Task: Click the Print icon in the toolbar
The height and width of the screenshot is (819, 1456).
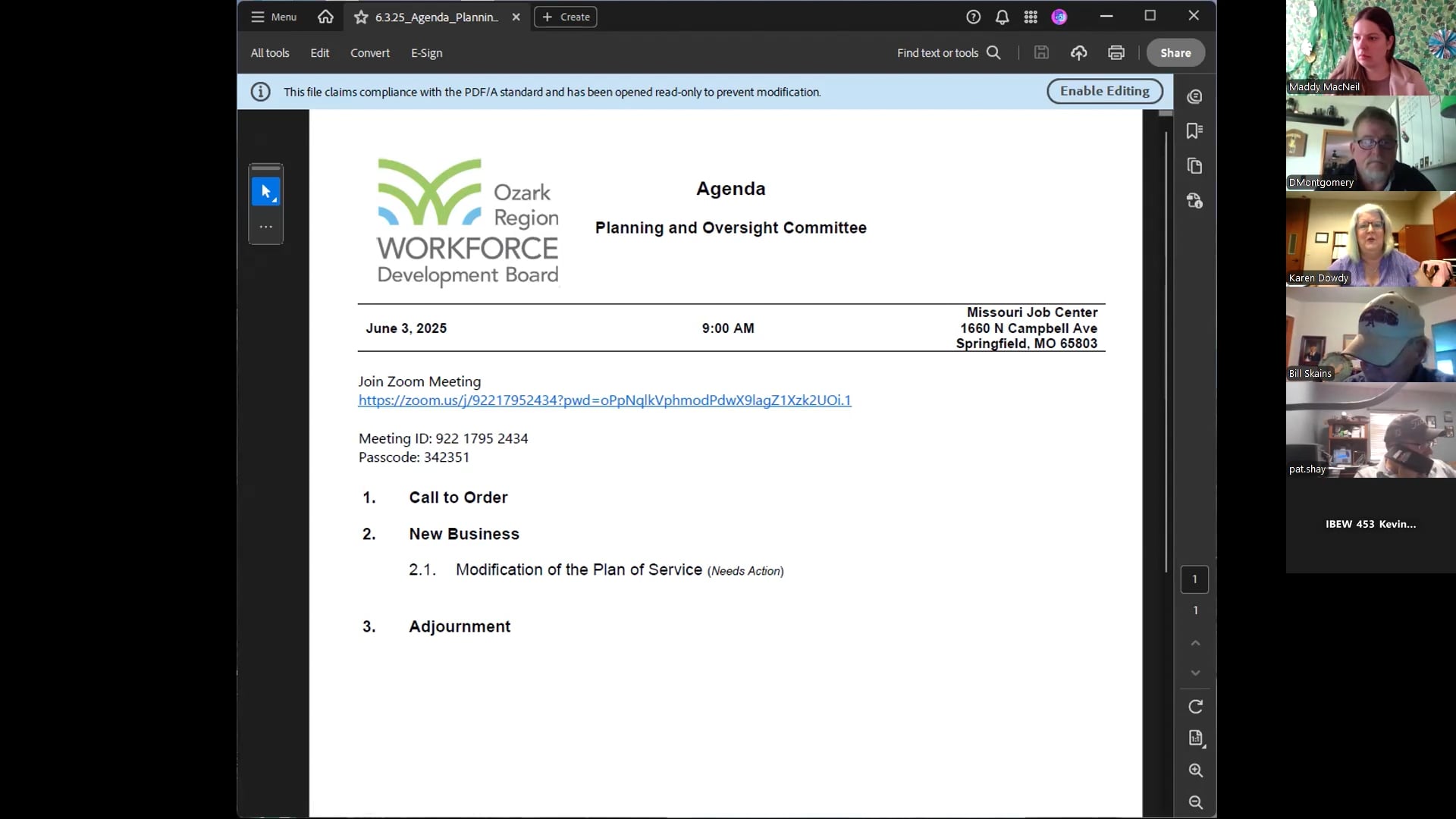Action: 1116,52
